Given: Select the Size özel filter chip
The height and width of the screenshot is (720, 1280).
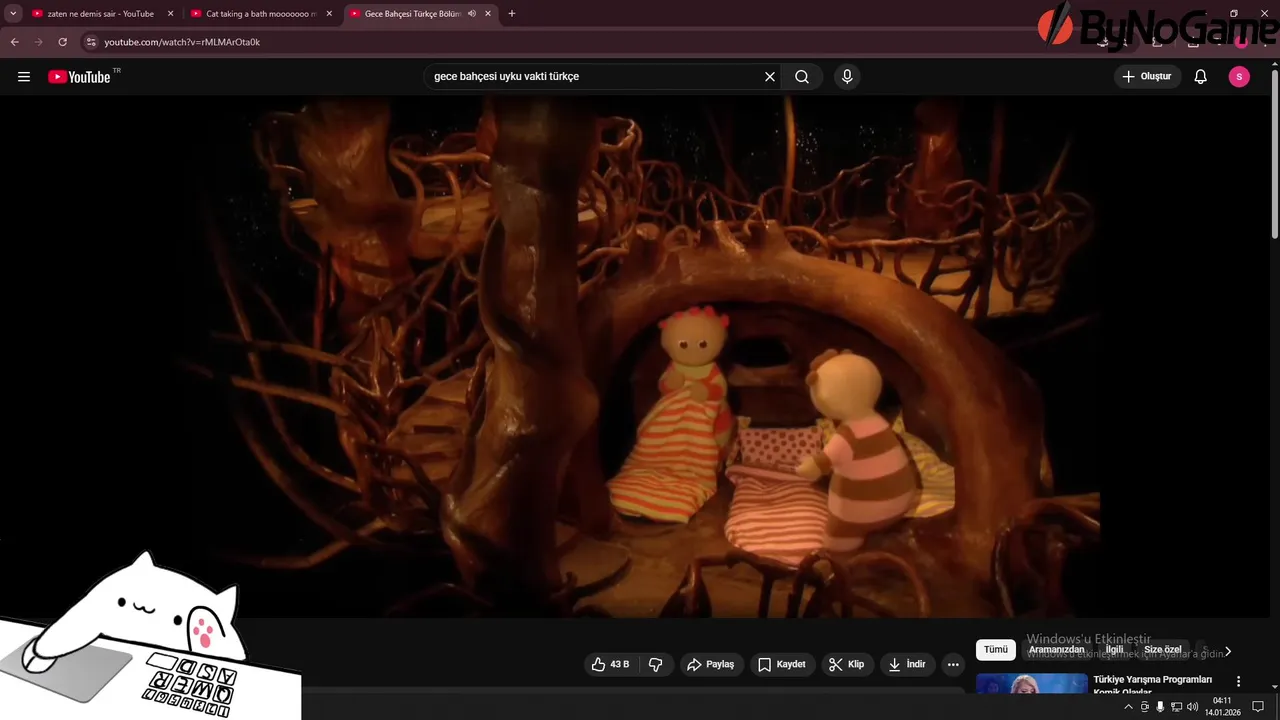Looking at the screenshot, I should (1163, 650).
